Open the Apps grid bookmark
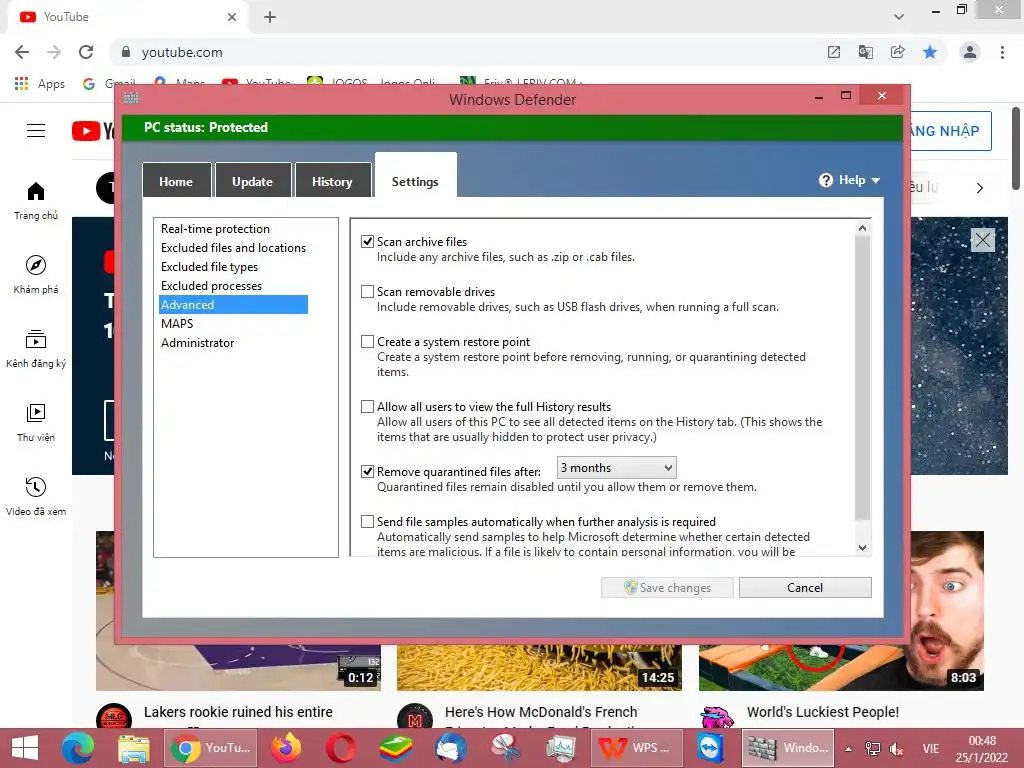Viewport: 1024px width, 768px height. (x=40, y=84)
